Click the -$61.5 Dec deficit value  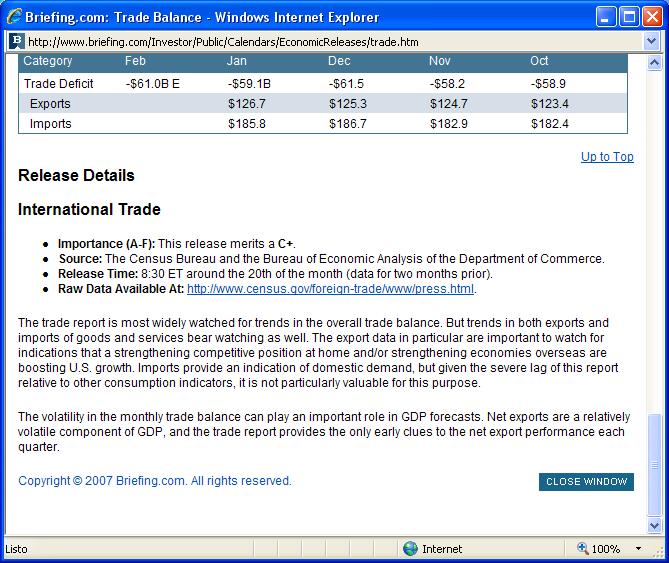pyautogui.click(x=346, y=84)
